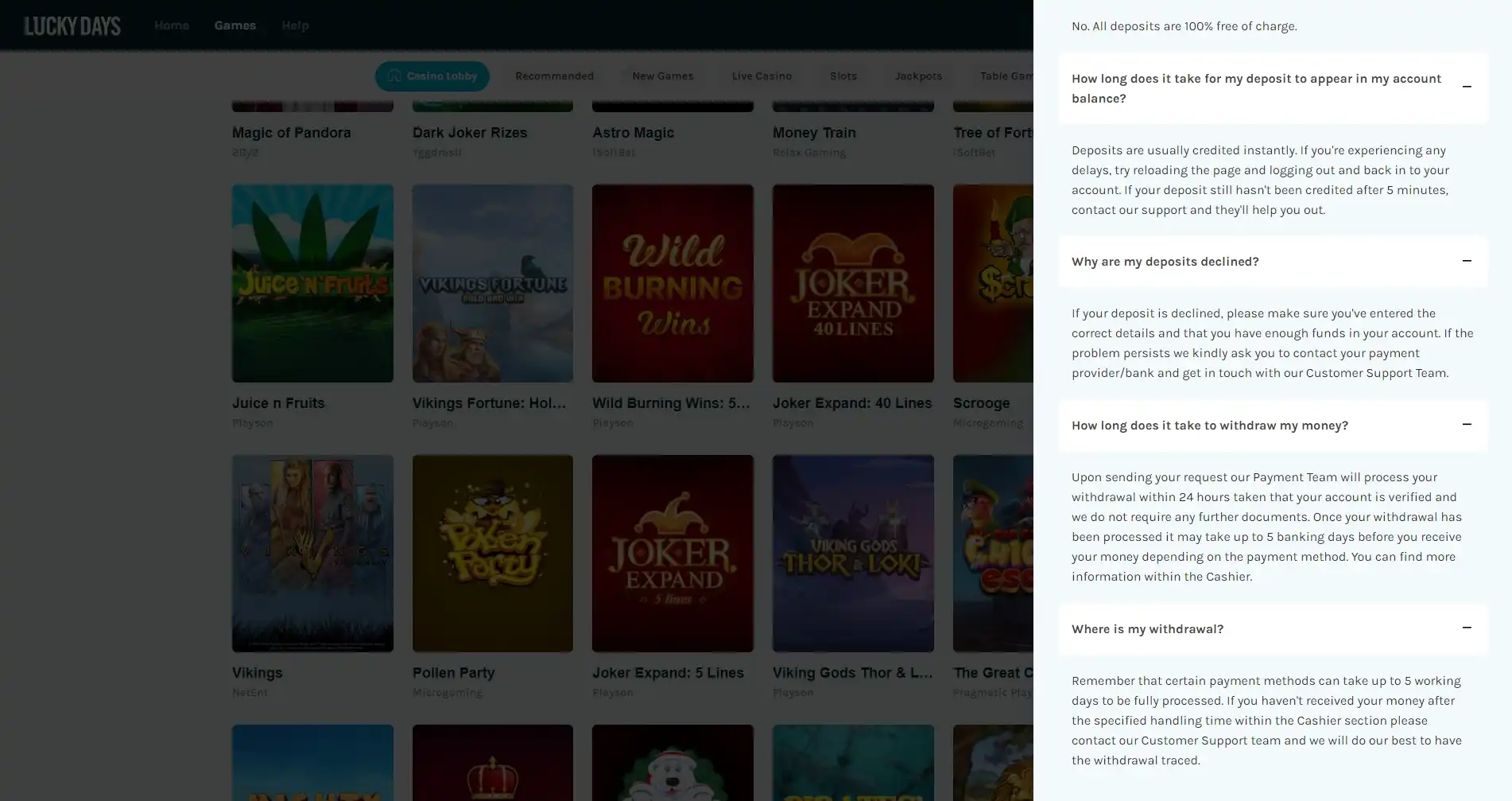
Task: Collapse the deposit appearing in balance question
Action: [x=1467, y=88]
